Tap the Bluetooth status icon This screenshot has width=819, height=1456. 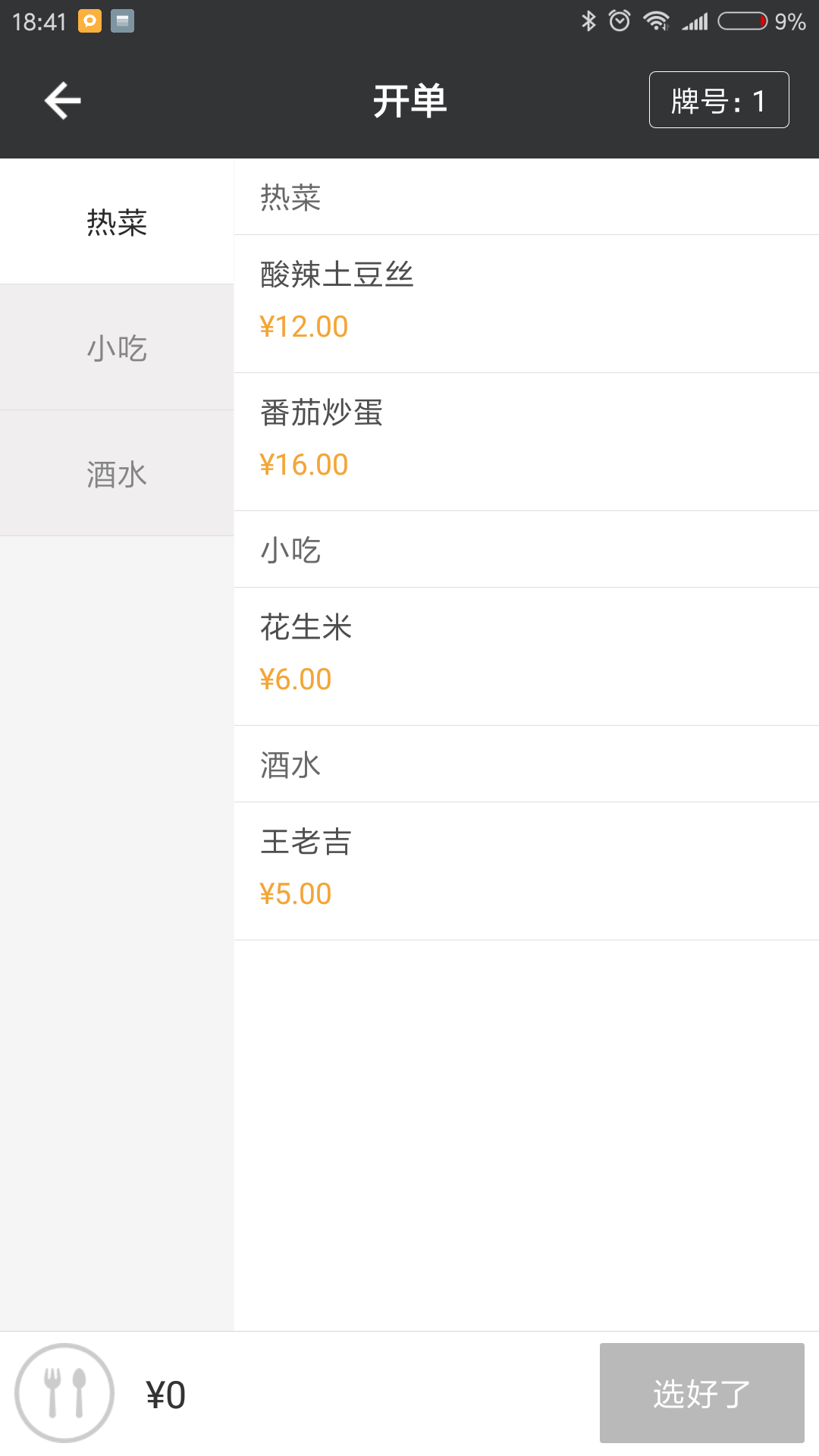click(x=588, y=21)
